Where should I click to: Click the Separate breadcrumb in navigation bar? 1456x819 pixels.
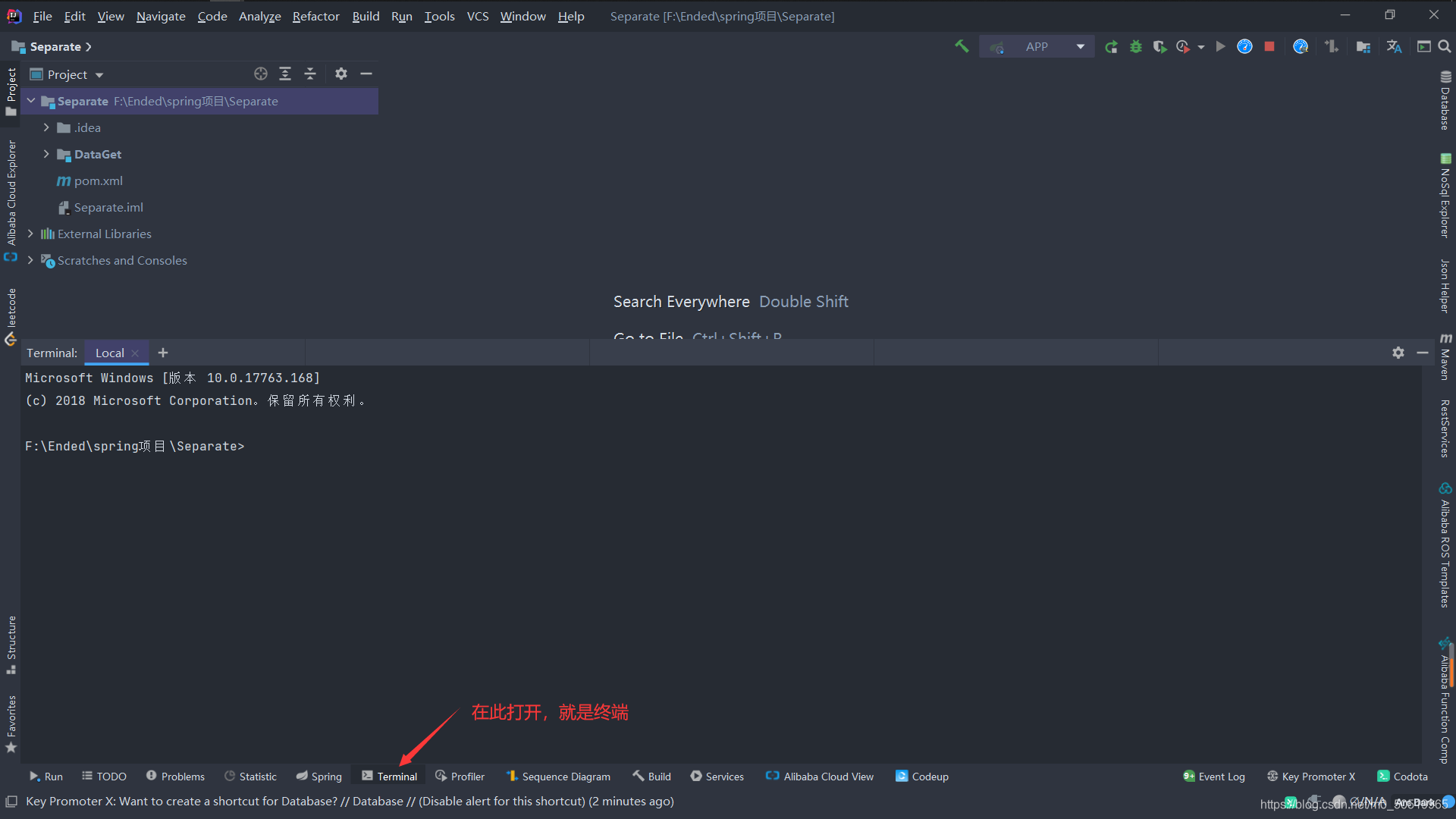[55, 47]
